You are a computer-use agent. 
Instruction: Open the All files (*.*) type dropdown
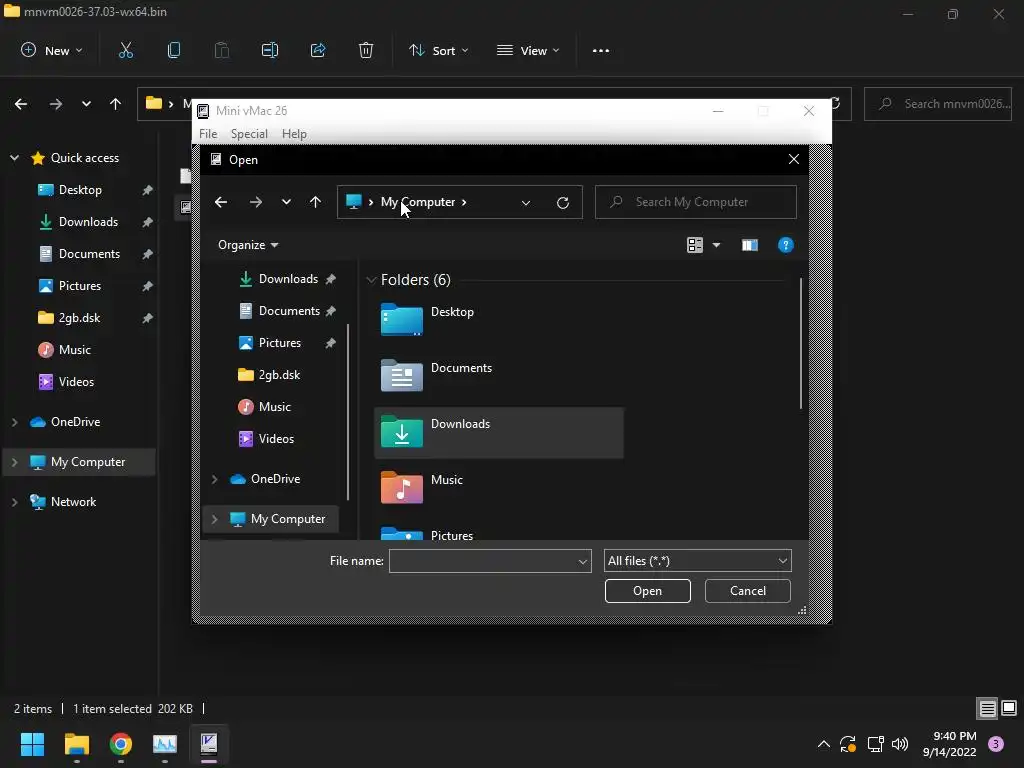[x=697, y=561]
